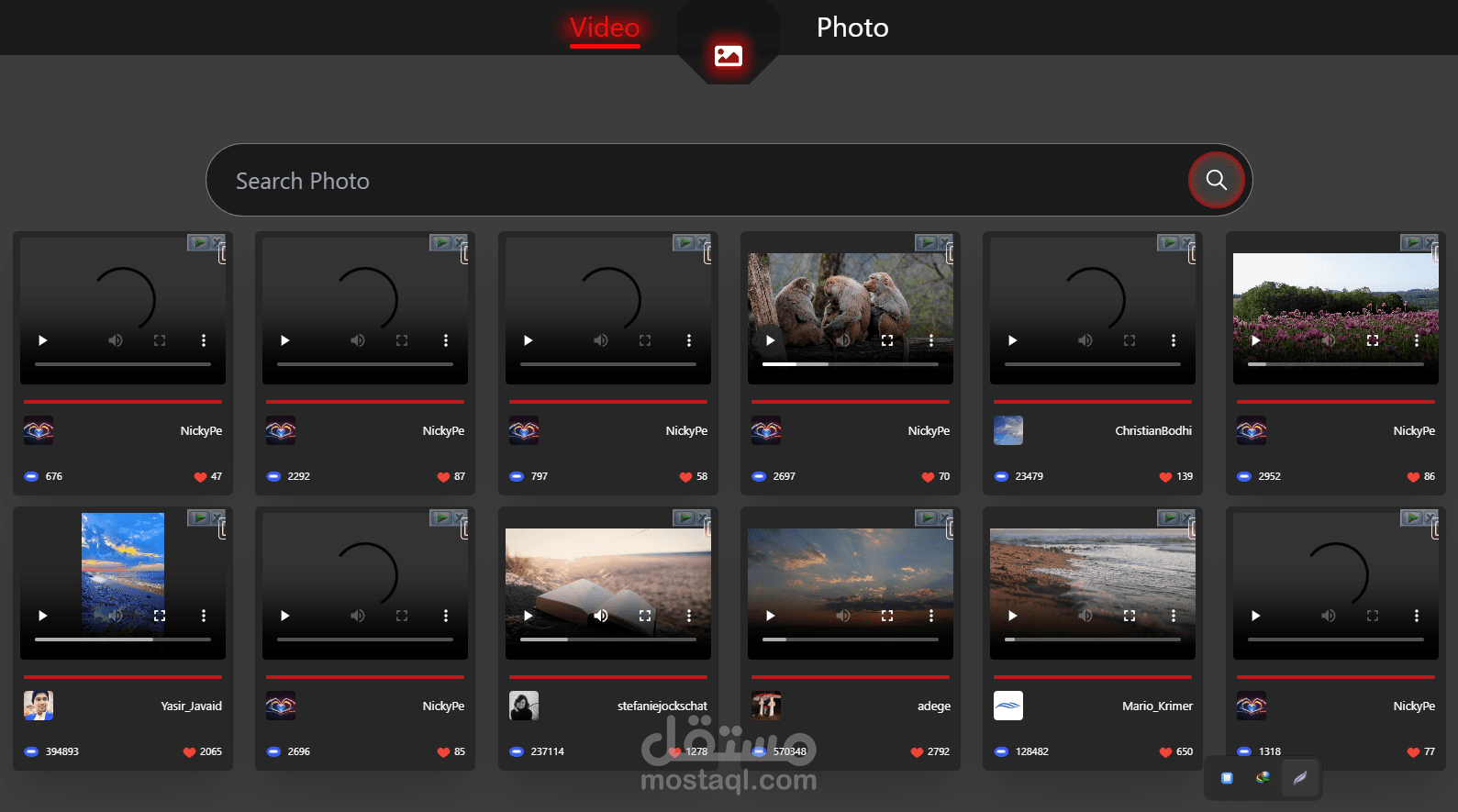
Task: Click heart icon with 650 likes
Action: point(1165,752)
